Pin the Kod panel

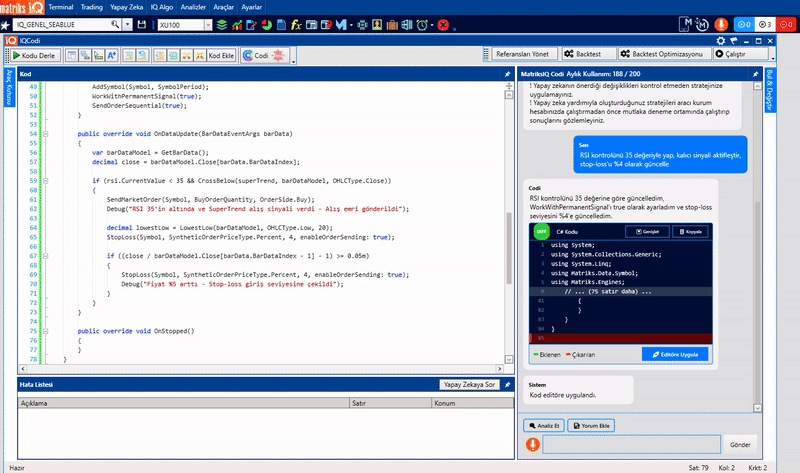coord(507,74)
